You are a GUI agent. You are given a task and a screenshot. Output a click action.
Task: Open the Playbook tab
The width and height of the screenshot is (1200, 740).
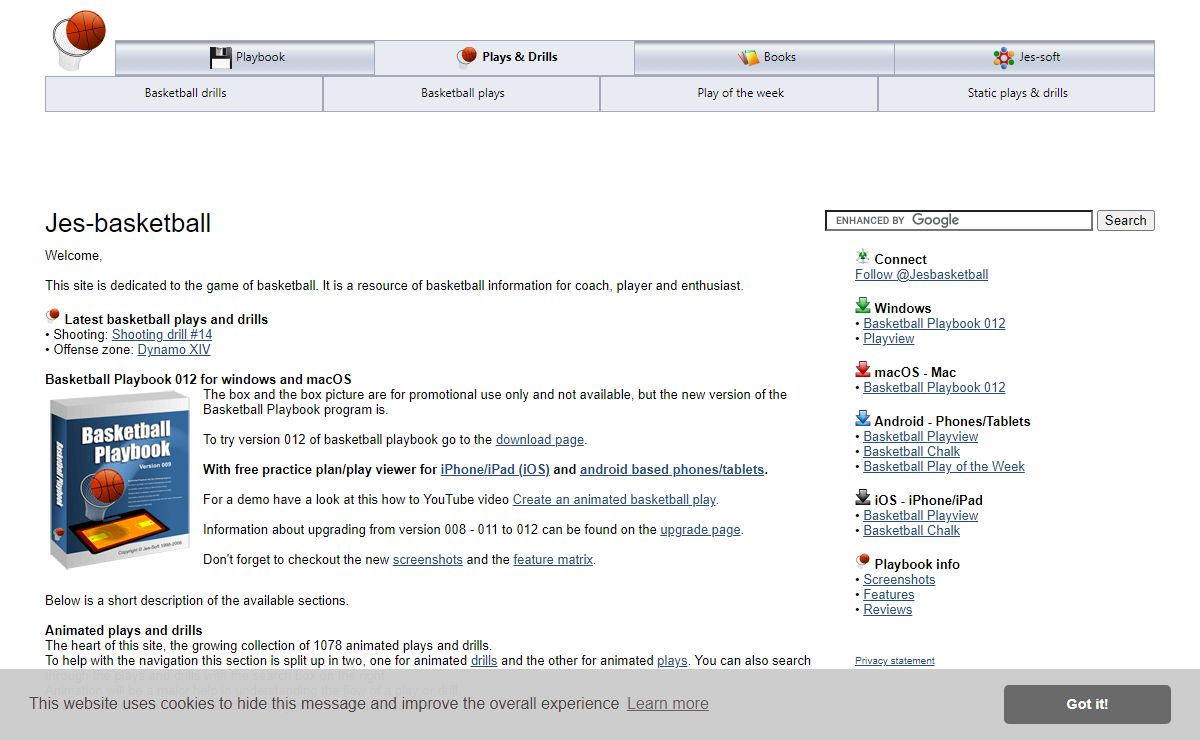pyautogui.click(x=245, y=57)
